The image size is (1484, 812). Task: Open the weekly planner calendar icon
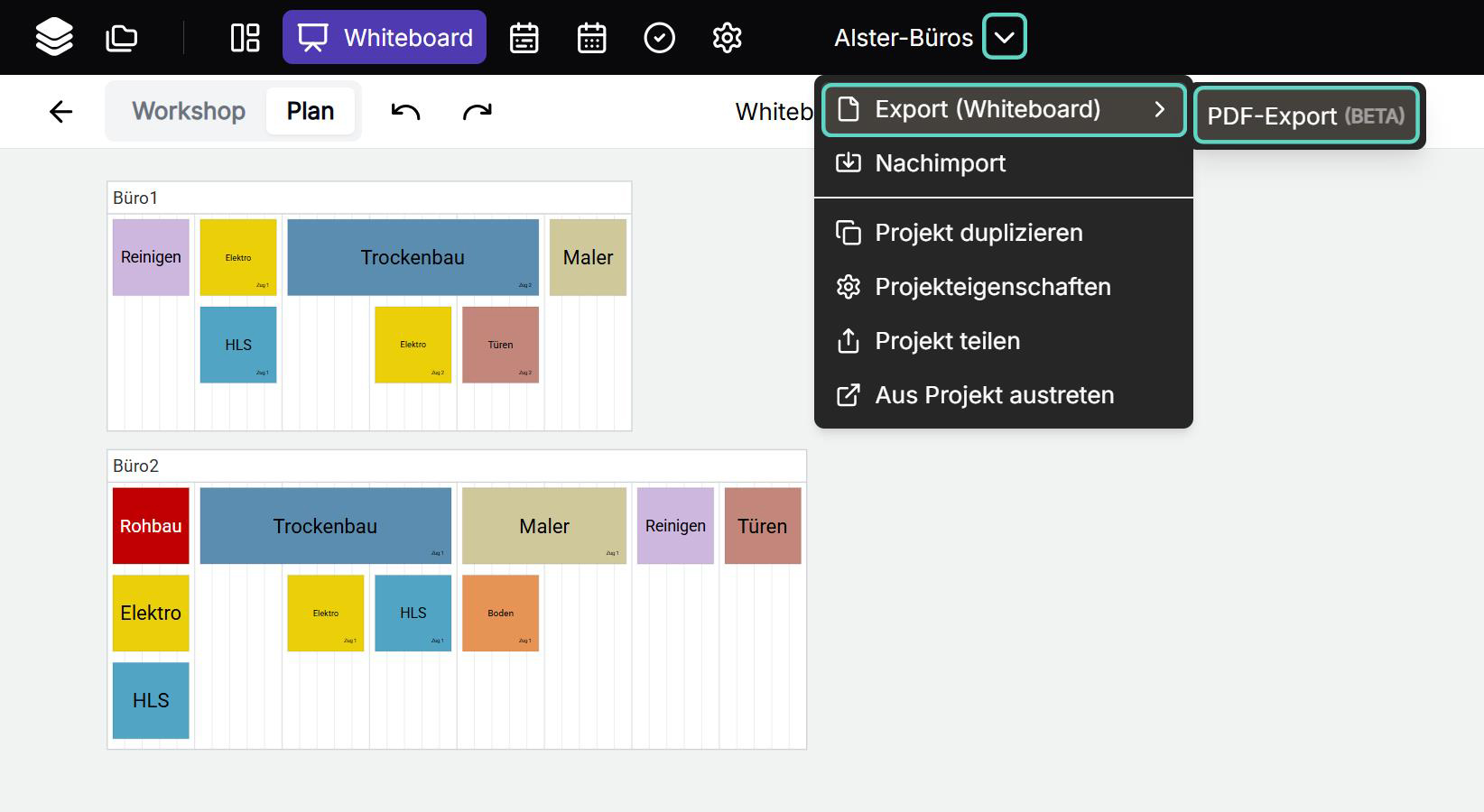click(x=524, y=37)
